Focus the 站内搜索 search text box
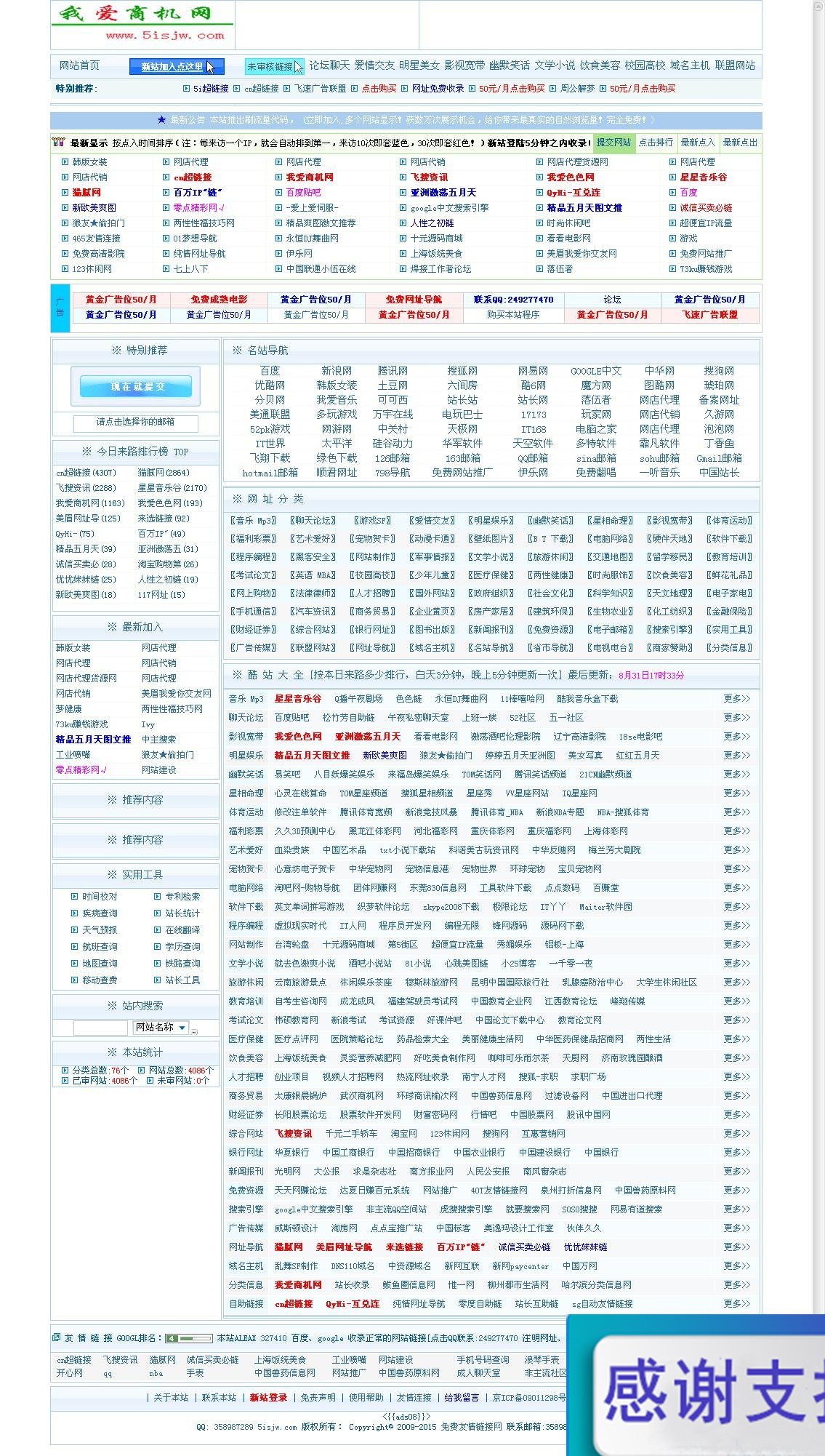The image size is (825, 1456). tap(100, 1028)
